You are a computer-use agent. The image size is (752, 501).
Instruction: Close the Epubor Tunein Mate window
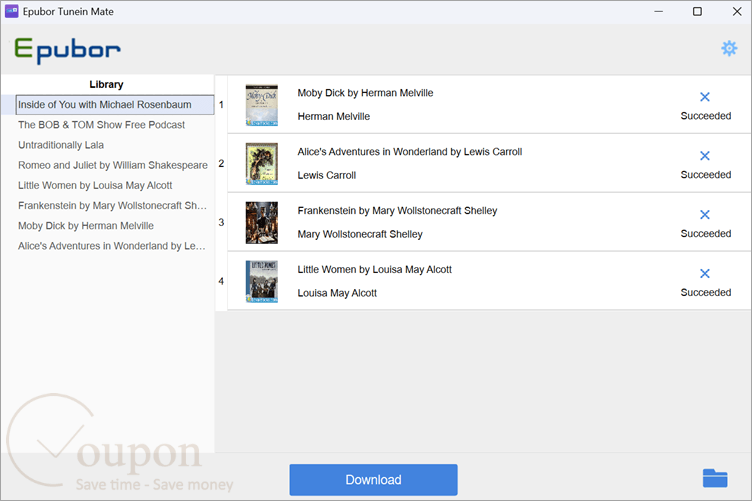(737, 12)
